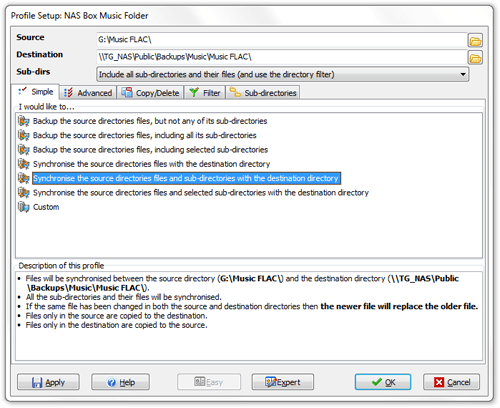Select Backup including selected sub-directories option
Image resolution: width=500 pixels, height=408 pixels.
[x=150, y=150]
